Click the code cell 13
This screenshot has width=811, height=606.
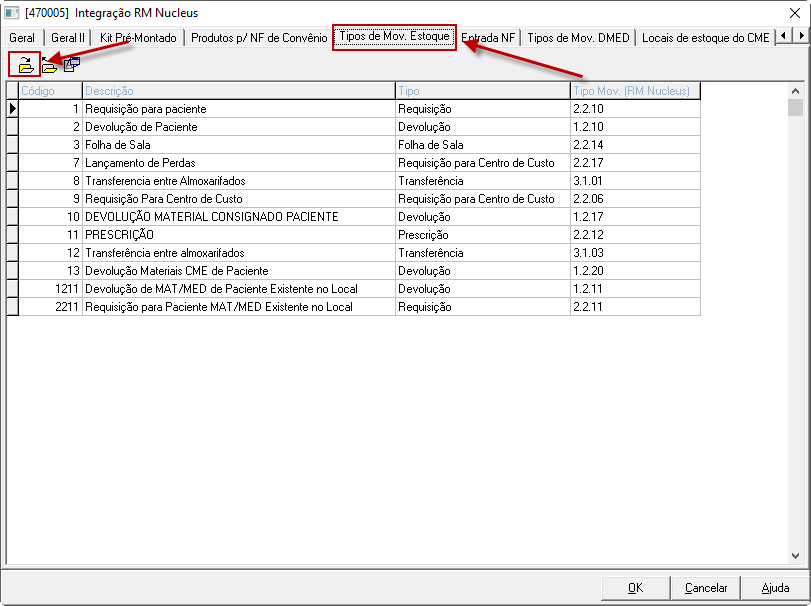pos(50,271)
